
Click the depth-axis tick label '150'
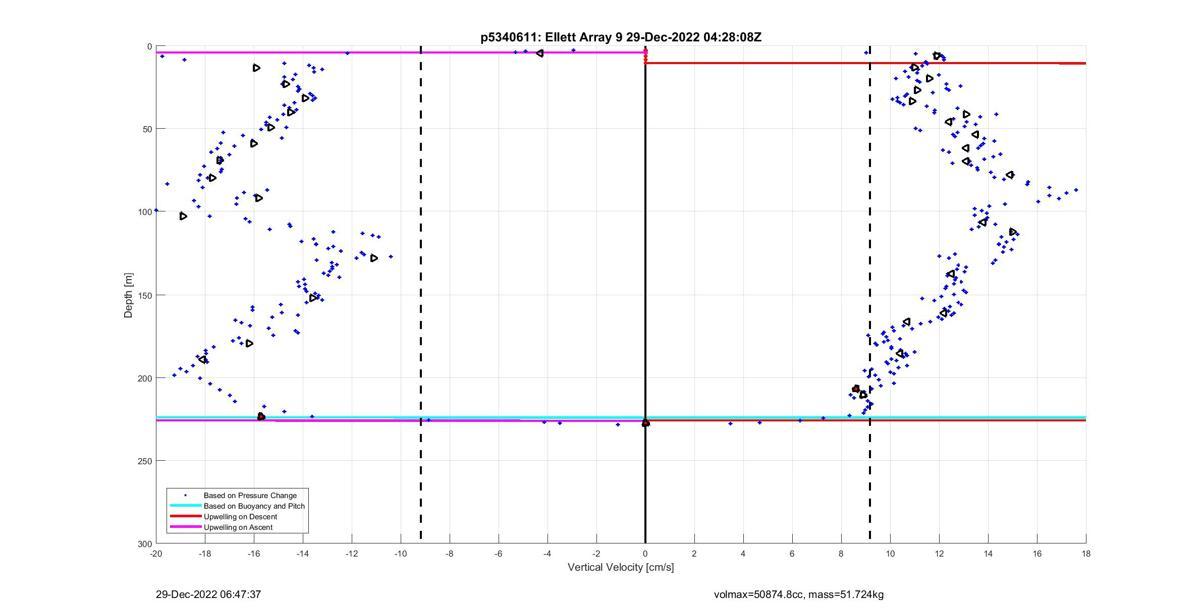(x=143, y=295)
